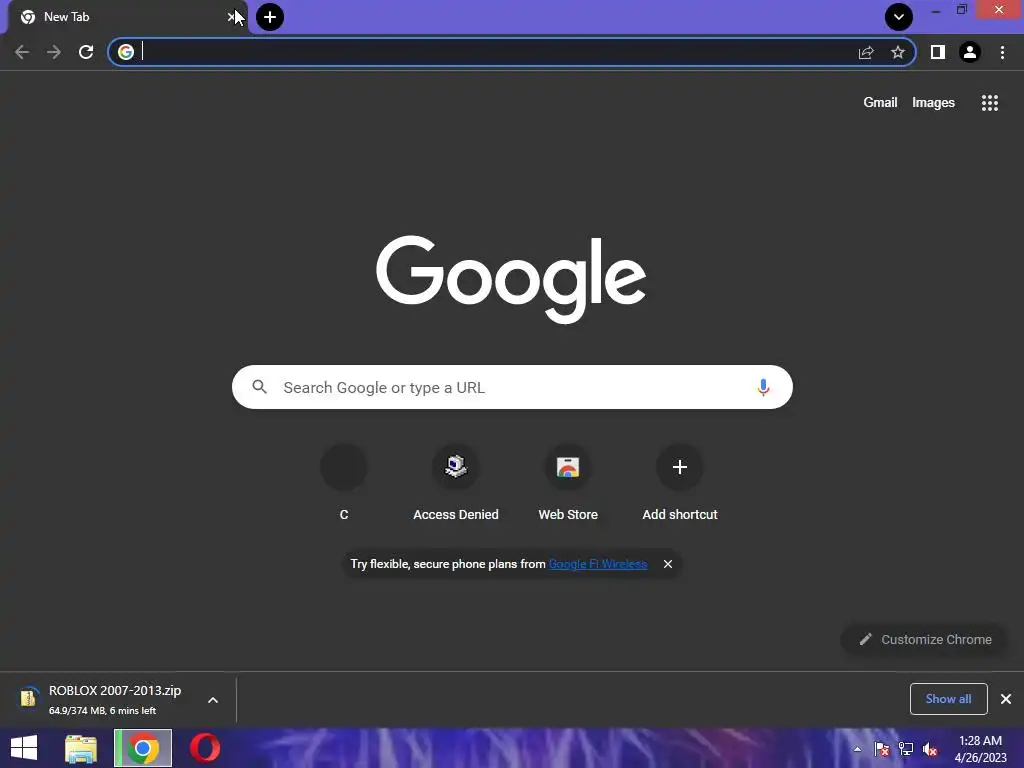The height and width of the screenshot is (768, 1024).
Task: Toggle the side panel icon
Action: pyautogui.click(x=938, y=52)
